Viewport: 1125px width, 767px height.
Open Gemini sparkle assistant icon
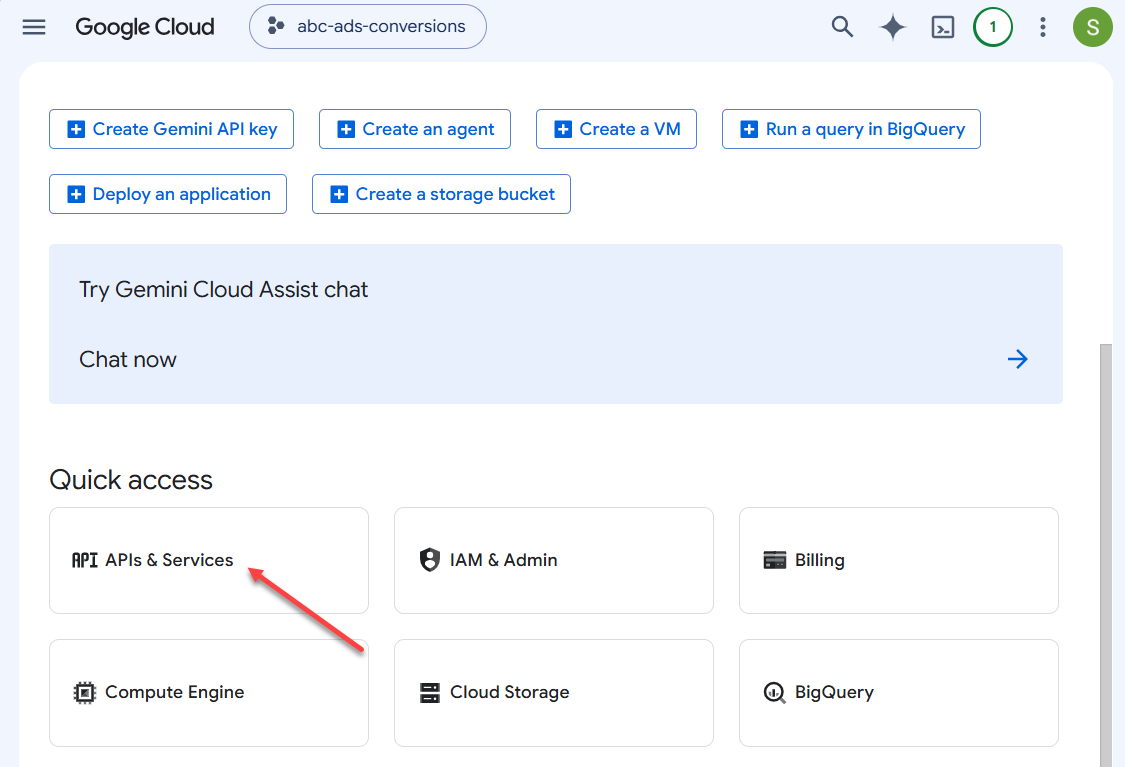click(x=893, y=27)
